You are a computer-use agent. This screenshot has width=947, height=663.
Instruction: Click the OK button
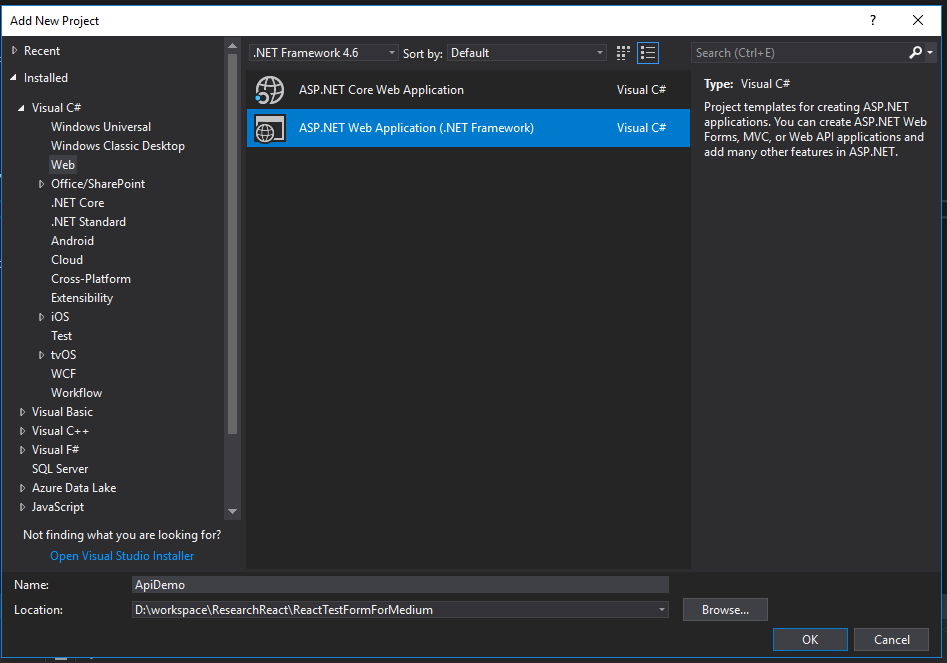[x=810, y=640]
